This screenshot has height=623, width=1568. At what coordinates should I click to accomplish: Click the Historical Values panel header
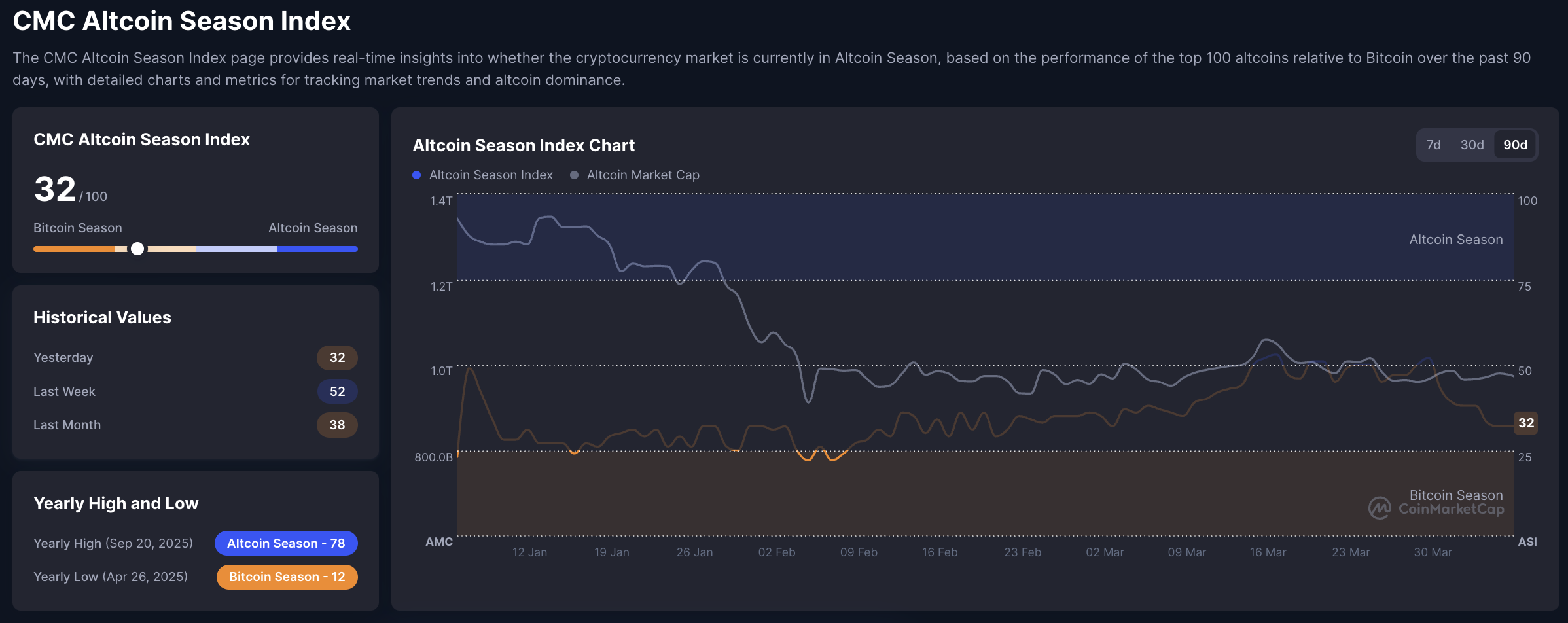pos(102,317)
